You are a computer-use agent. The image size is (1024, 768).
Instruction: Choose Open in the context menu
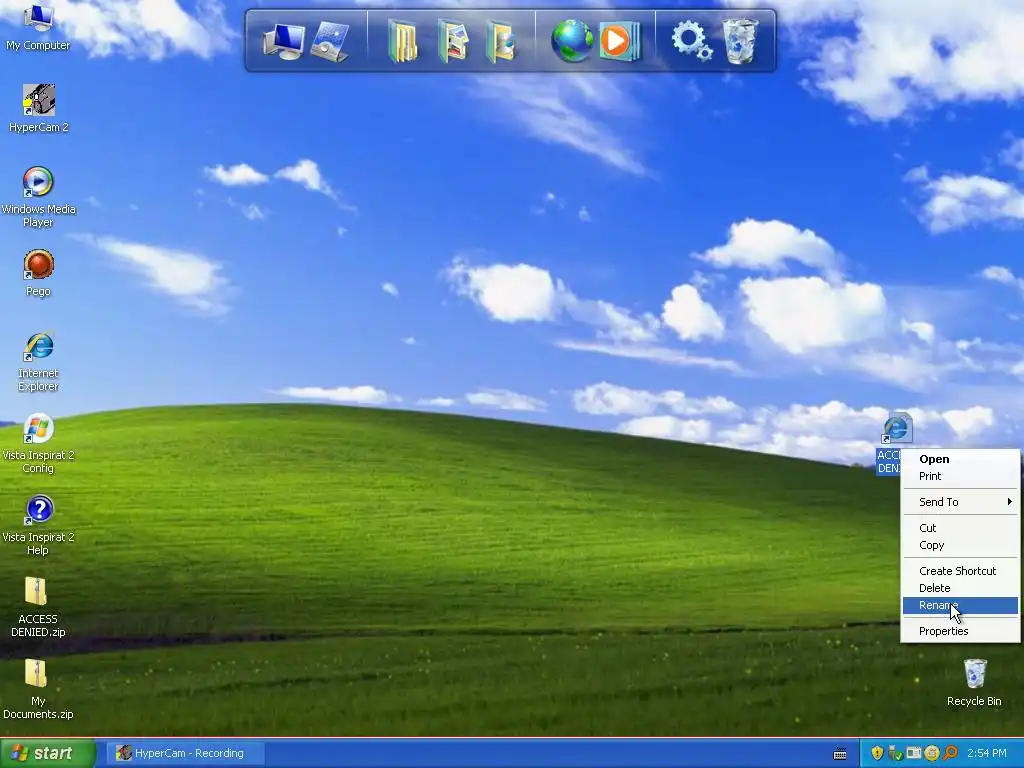(960, 459)
